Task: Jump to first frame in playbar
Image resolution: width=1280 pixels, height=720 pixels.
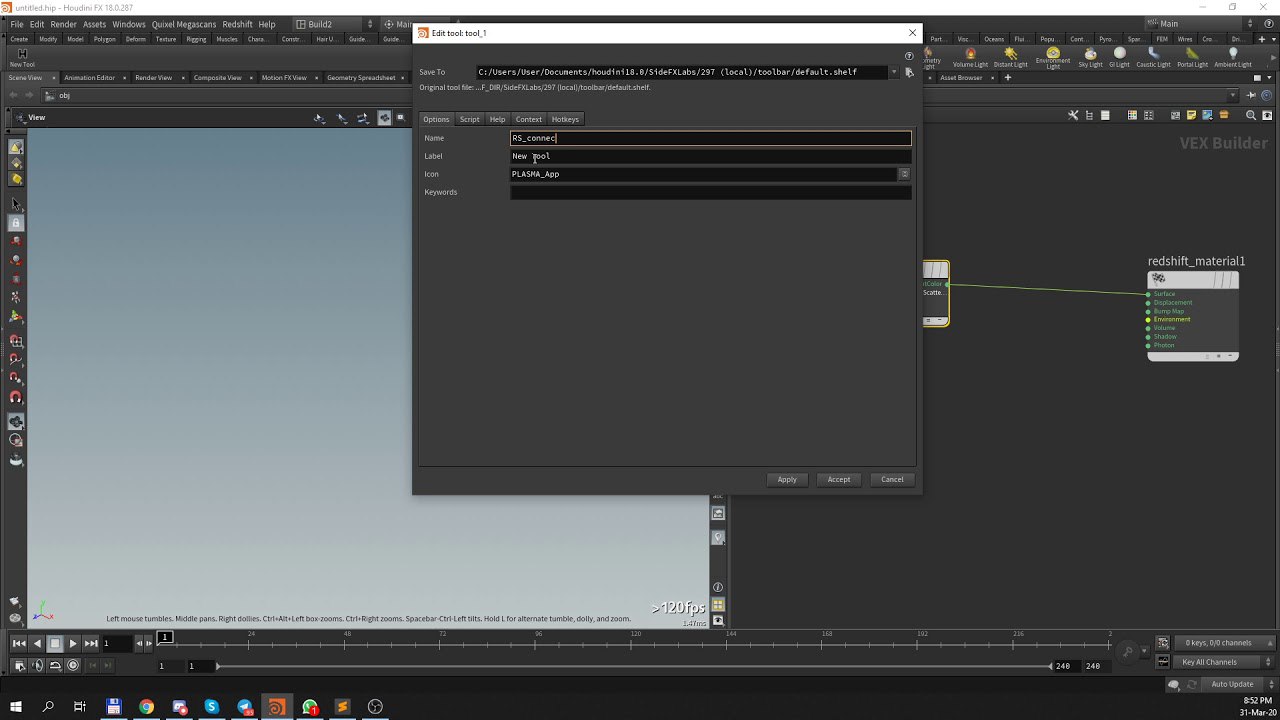Action: click(x=19, y=643)
